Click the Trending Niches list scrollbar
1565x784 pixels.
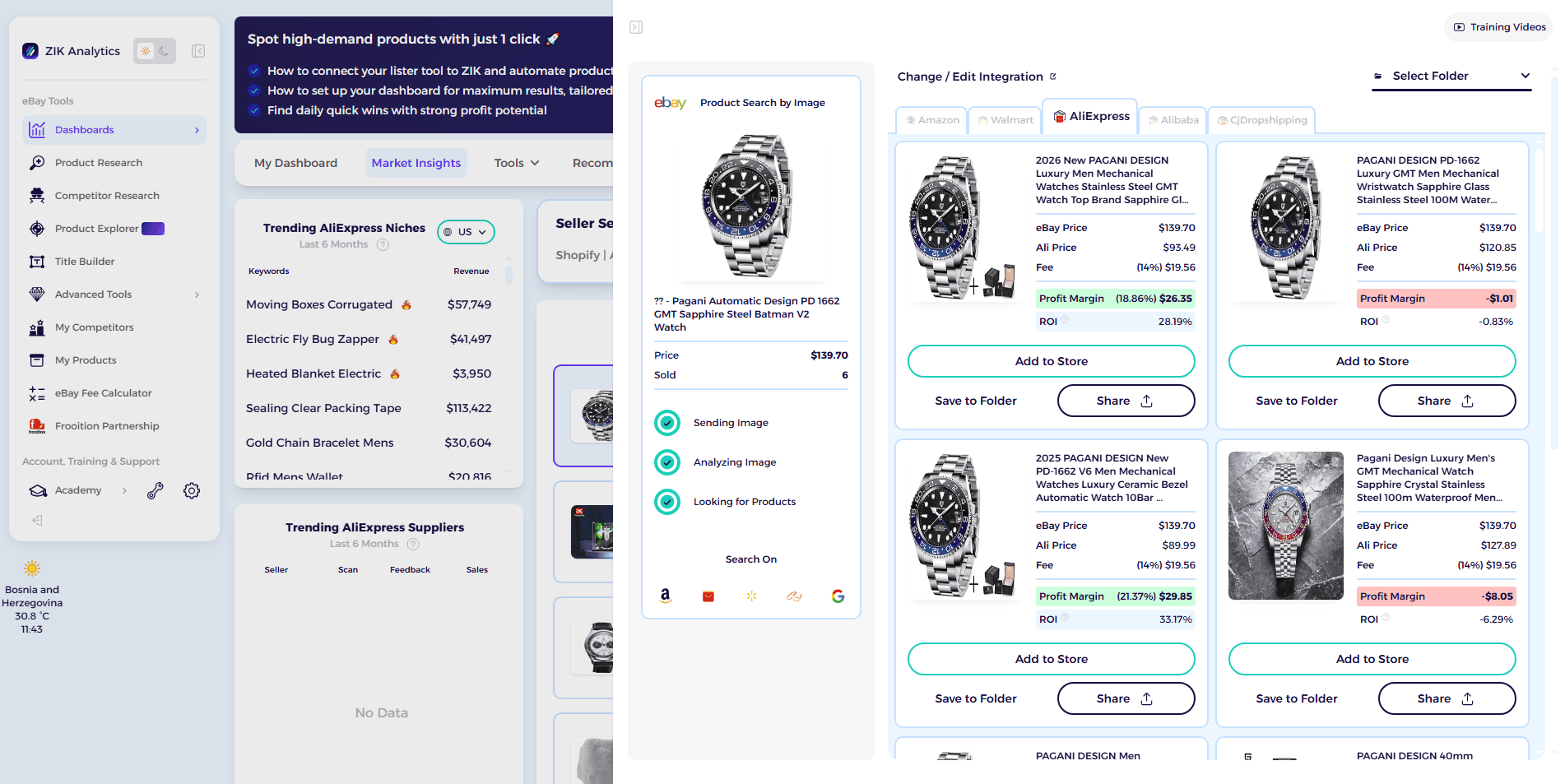pos(509,275)
